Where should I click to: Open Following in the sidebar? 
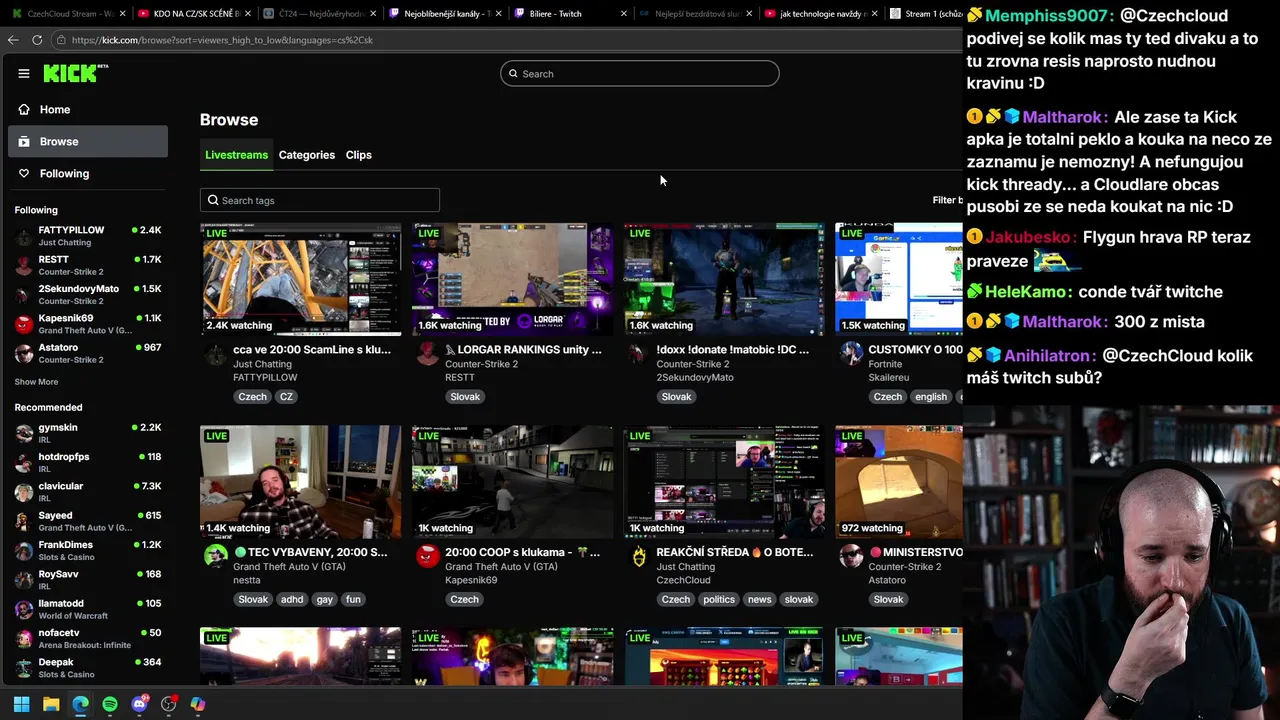coord(88,173)
